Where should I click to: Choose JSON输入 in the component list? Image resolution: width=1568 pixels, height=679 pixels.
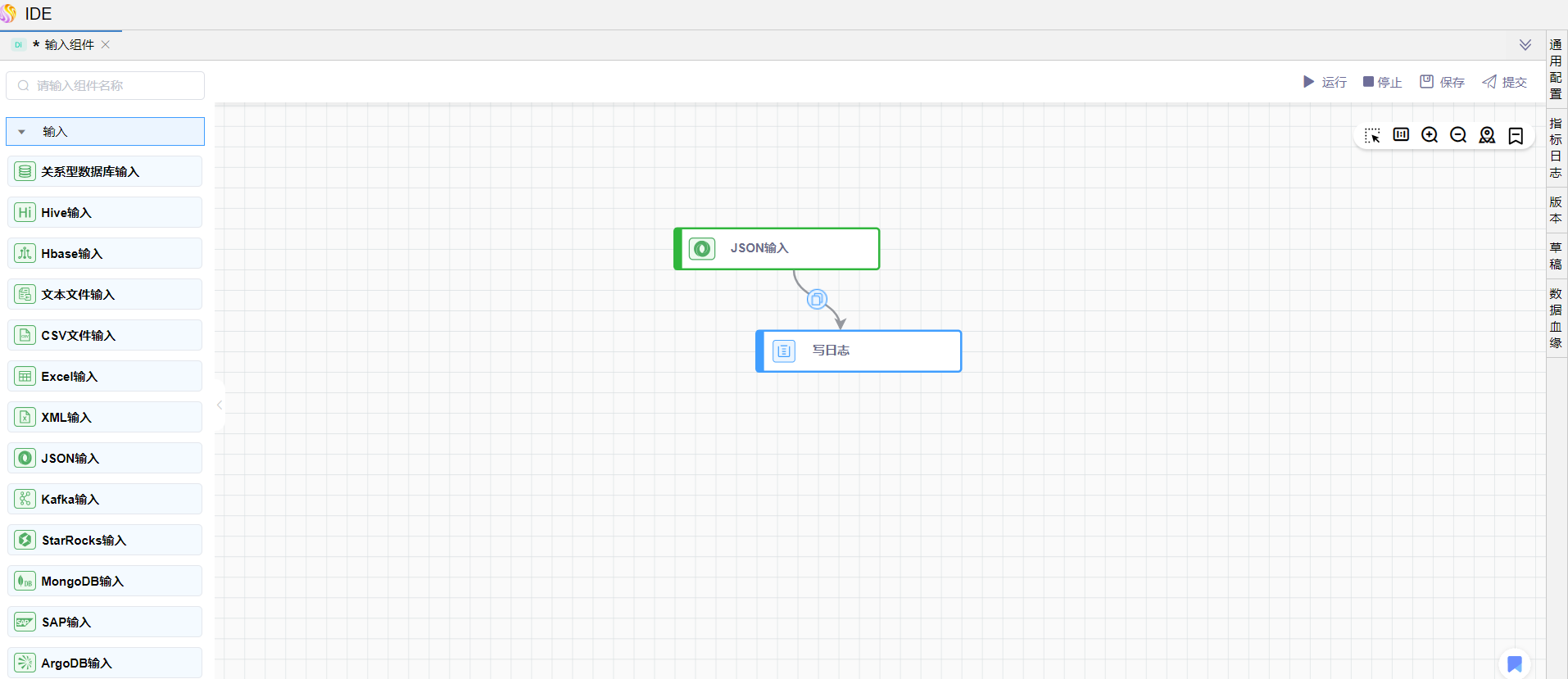[105, 458]
